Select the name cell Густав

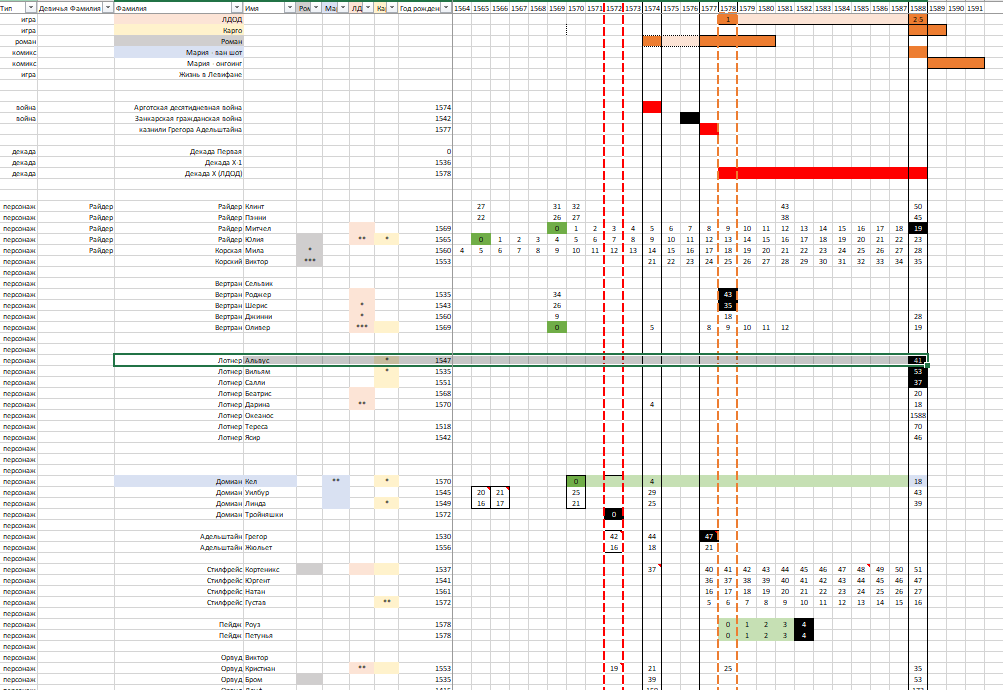coord(270,602)
